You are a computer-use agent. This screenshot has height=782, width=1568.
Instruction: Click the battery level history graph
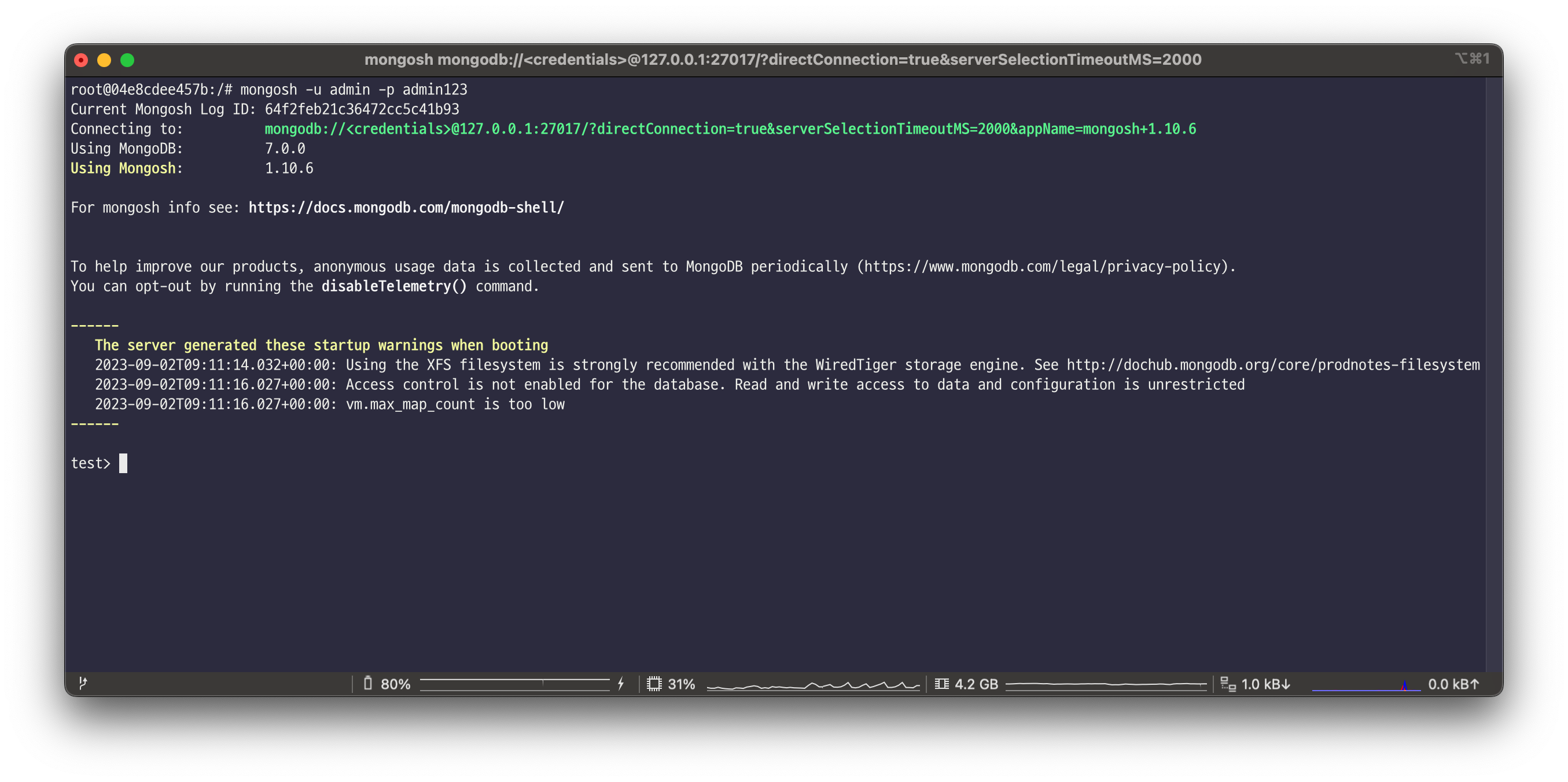pyautogui.click(x=514, y=684)
